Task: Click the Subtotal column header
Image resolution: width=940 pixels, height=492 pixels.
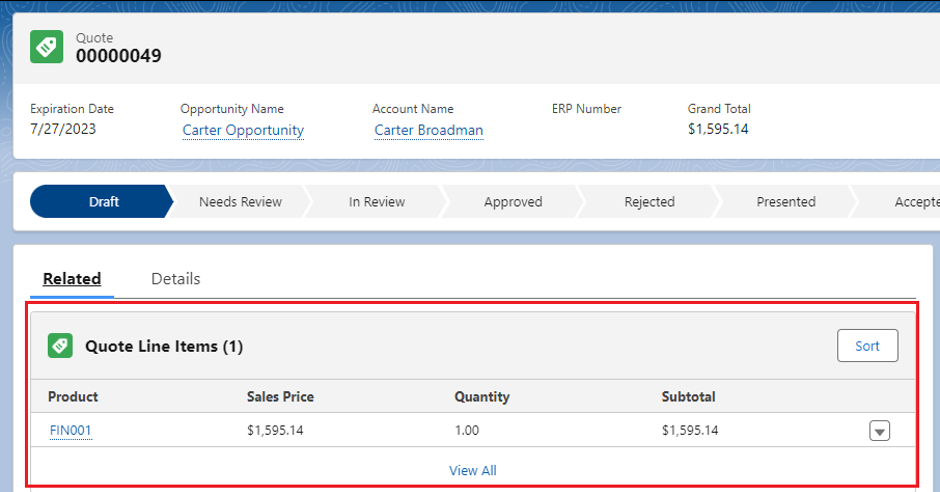Action: (x=688, y=397)
